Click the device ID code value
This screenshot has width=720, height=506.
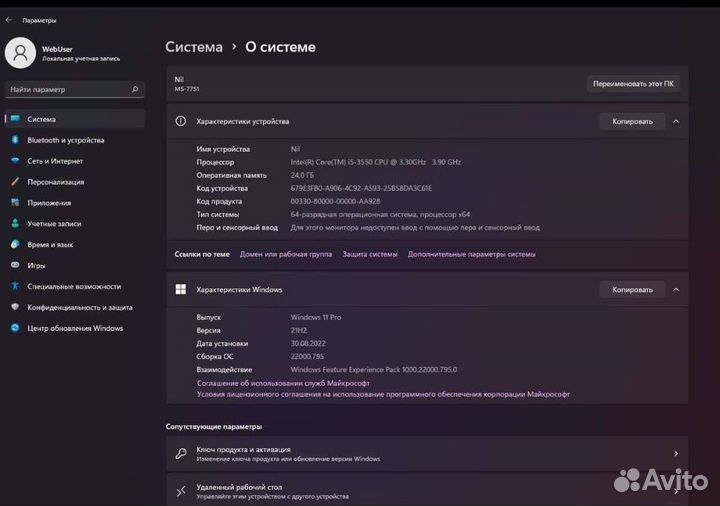point(361,188)
